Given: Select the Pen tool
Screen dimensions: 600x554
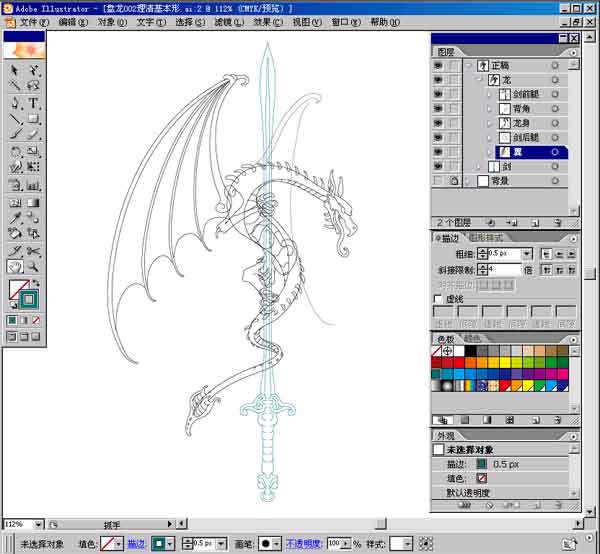Looking at the screenshot, I should coord(15,103).
